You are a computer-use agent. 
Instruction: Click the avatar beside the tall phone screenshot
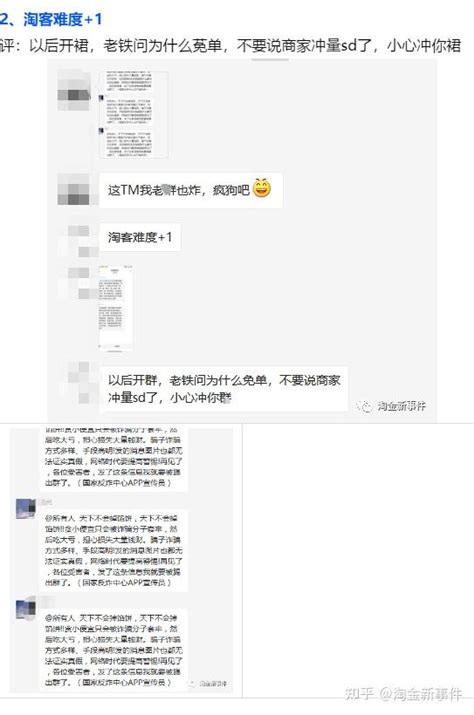coord(78,283)
